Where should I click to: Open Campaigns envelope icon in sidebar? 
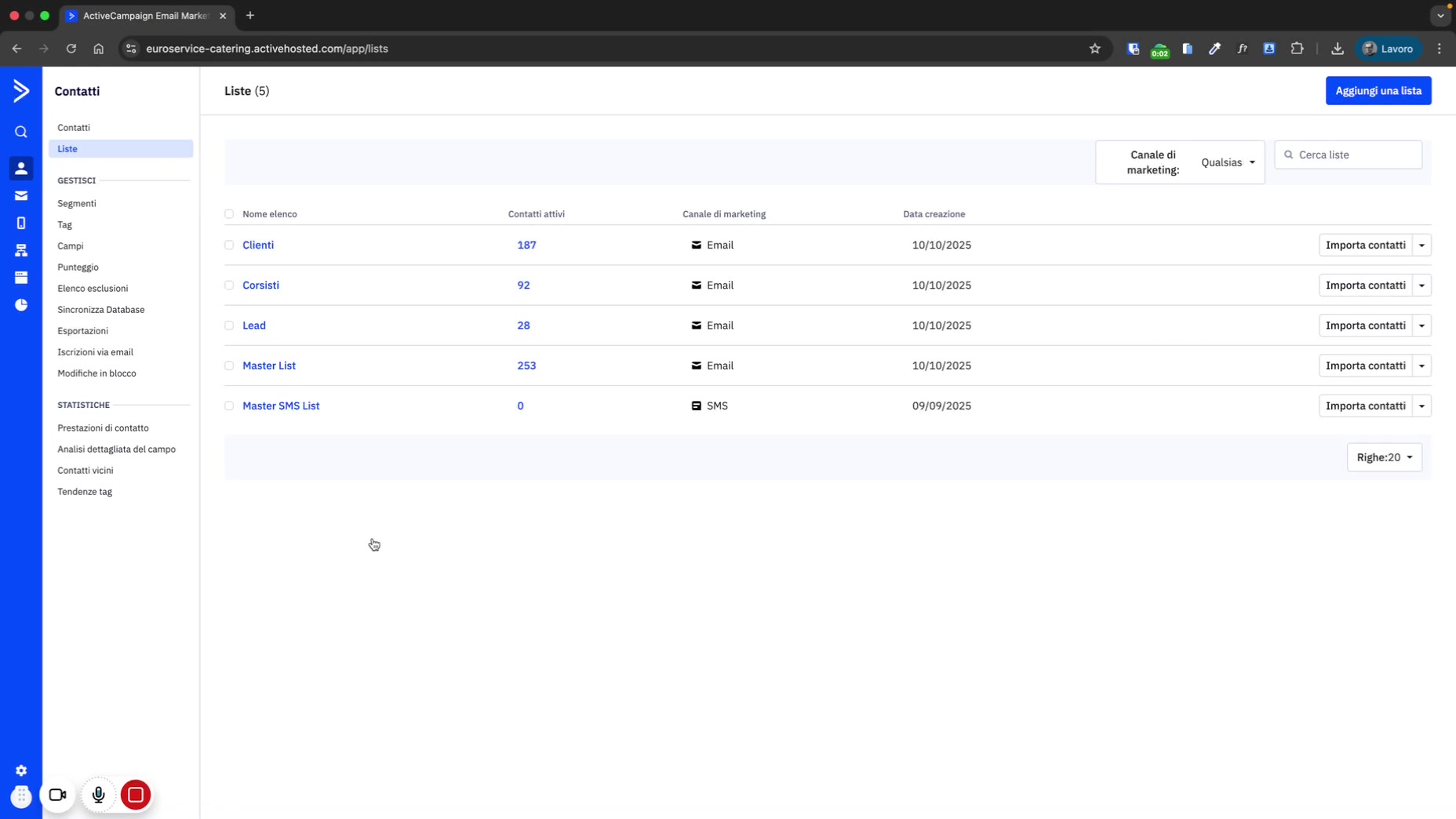21,196
